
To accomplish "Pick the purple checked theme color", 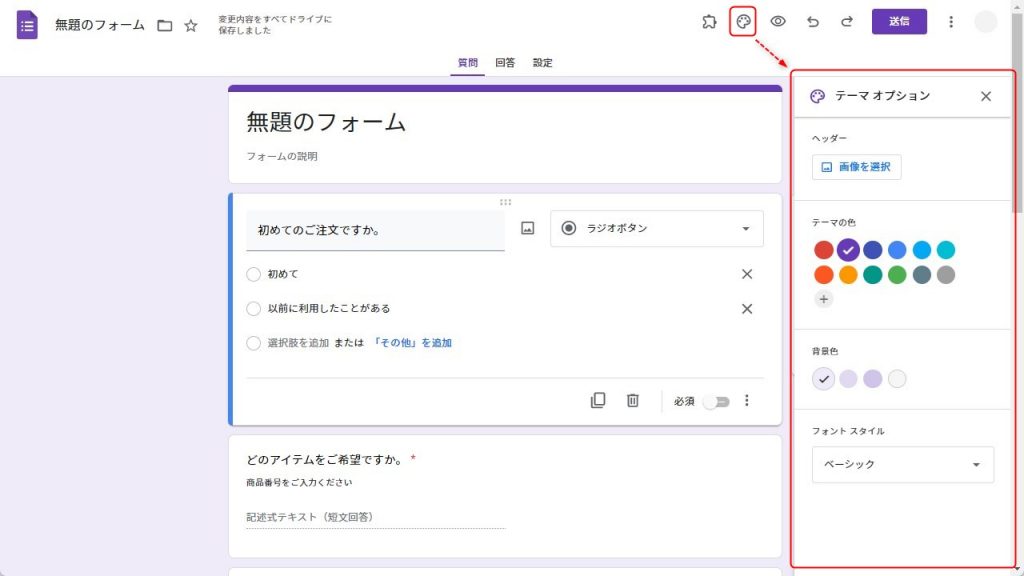I will [x=848, y=250].
